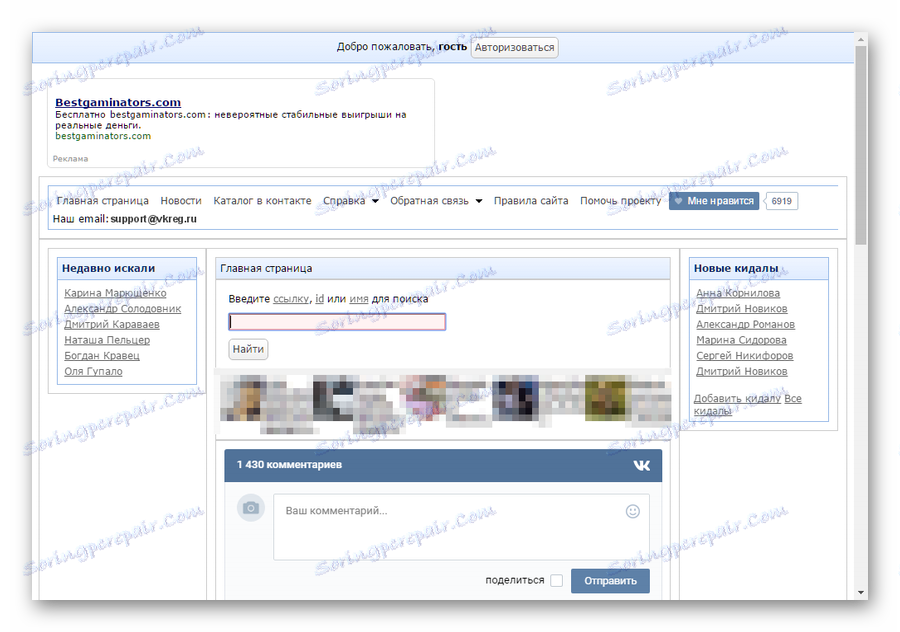The width and height of the screenshot is (900, 632).
Task: Attach a photo using the camera icon
Action: click(251, 508)
